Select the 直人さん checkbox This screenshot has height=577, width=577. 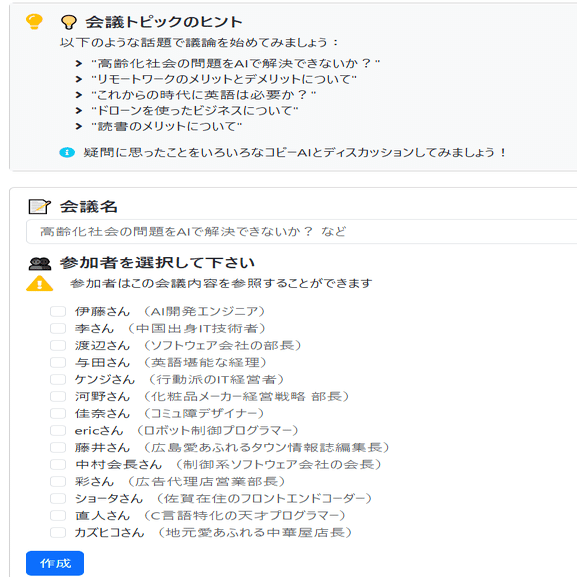[x=58, y=515]
